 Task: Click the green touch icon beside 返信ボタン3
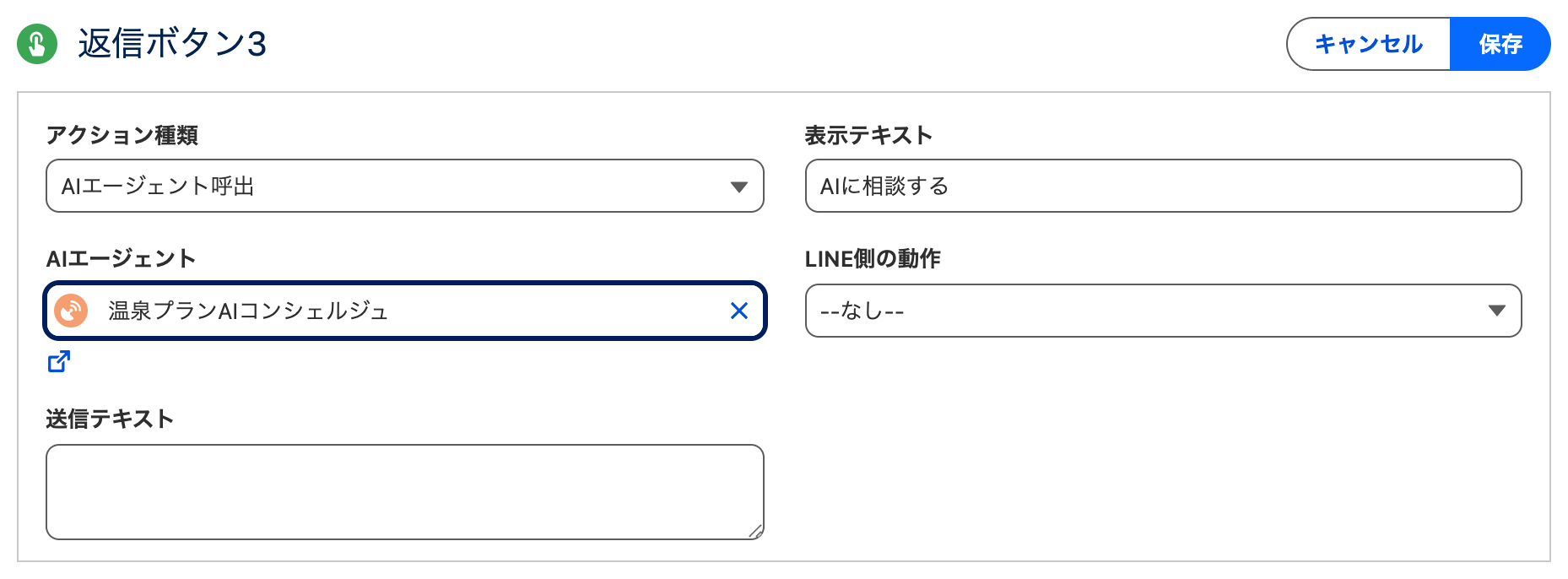tap(37, 44)
